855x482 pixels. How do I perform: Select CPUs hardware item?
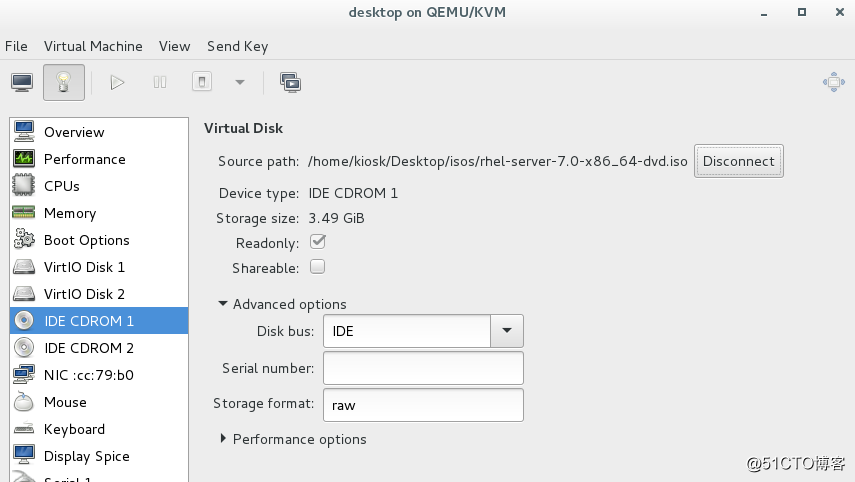tap(99, 186)
